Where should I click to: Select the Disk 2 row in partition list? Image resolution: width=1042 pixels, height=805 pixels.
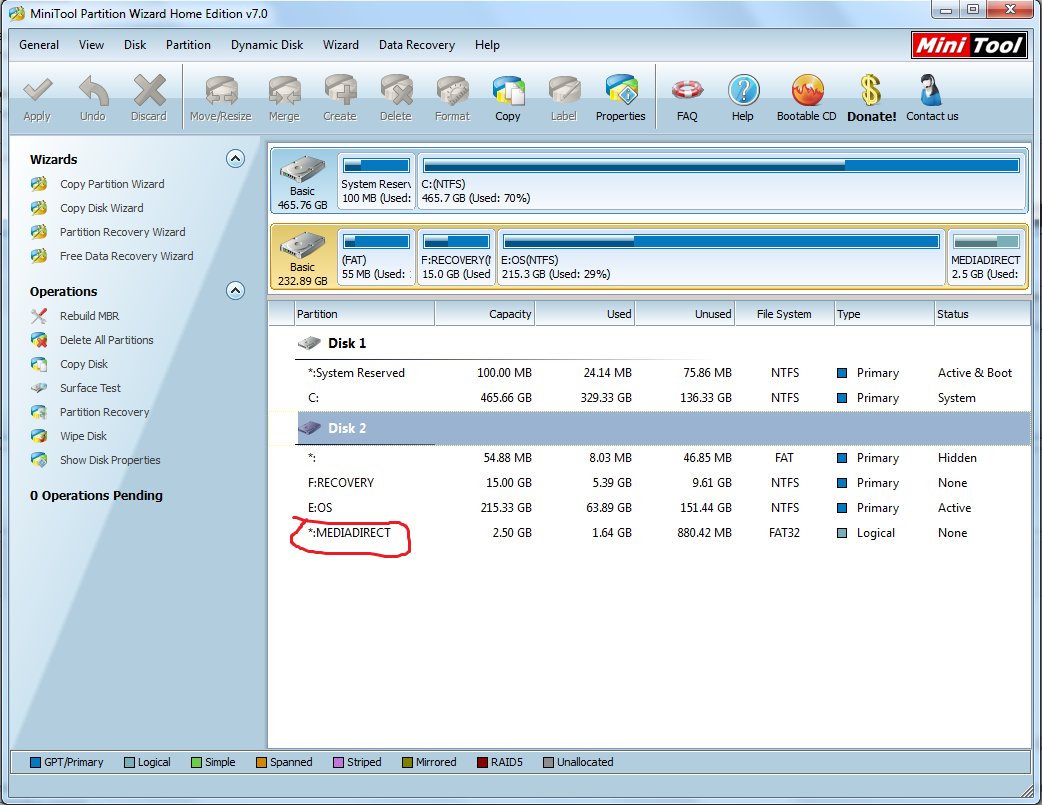649,428
